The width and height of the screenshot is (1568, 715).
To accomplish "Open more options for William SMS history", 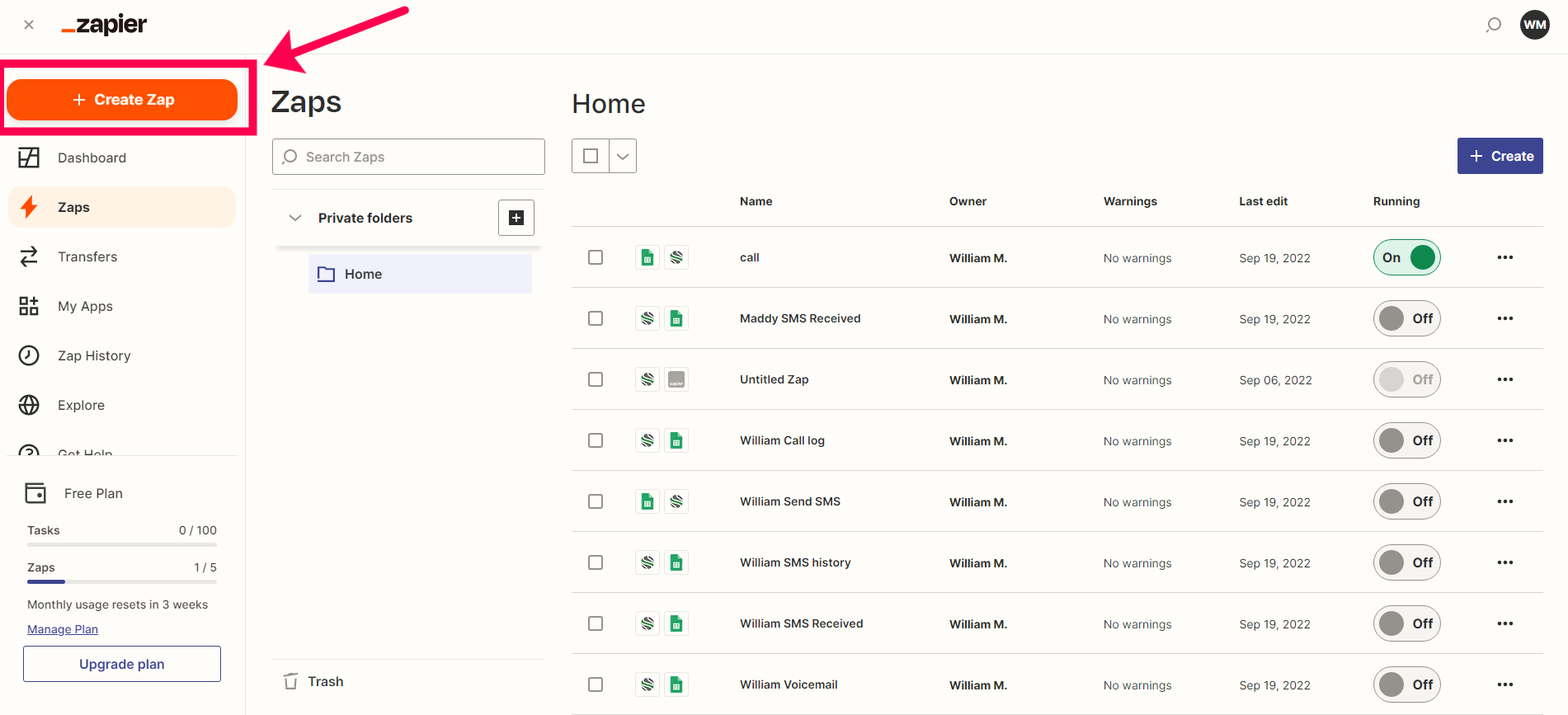I will [x=1505, y=562].
